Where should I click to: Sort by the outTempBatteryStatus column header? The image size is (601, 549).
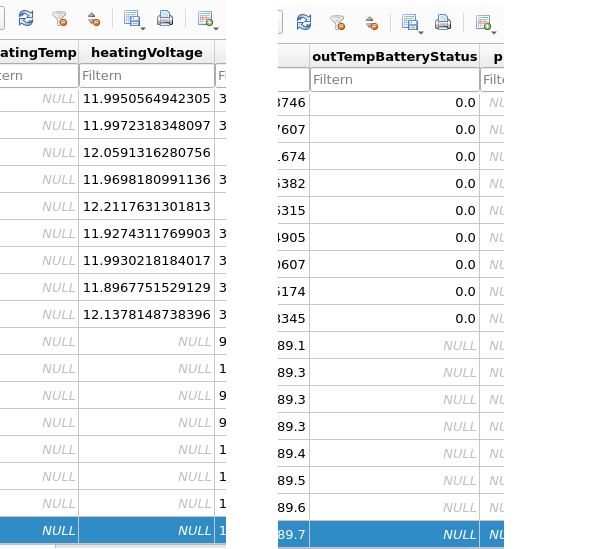click(394, 56)
